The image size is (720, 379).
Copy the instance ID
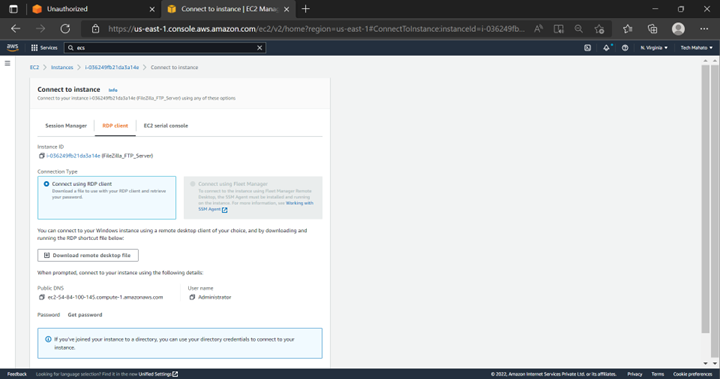click(41, 156)
